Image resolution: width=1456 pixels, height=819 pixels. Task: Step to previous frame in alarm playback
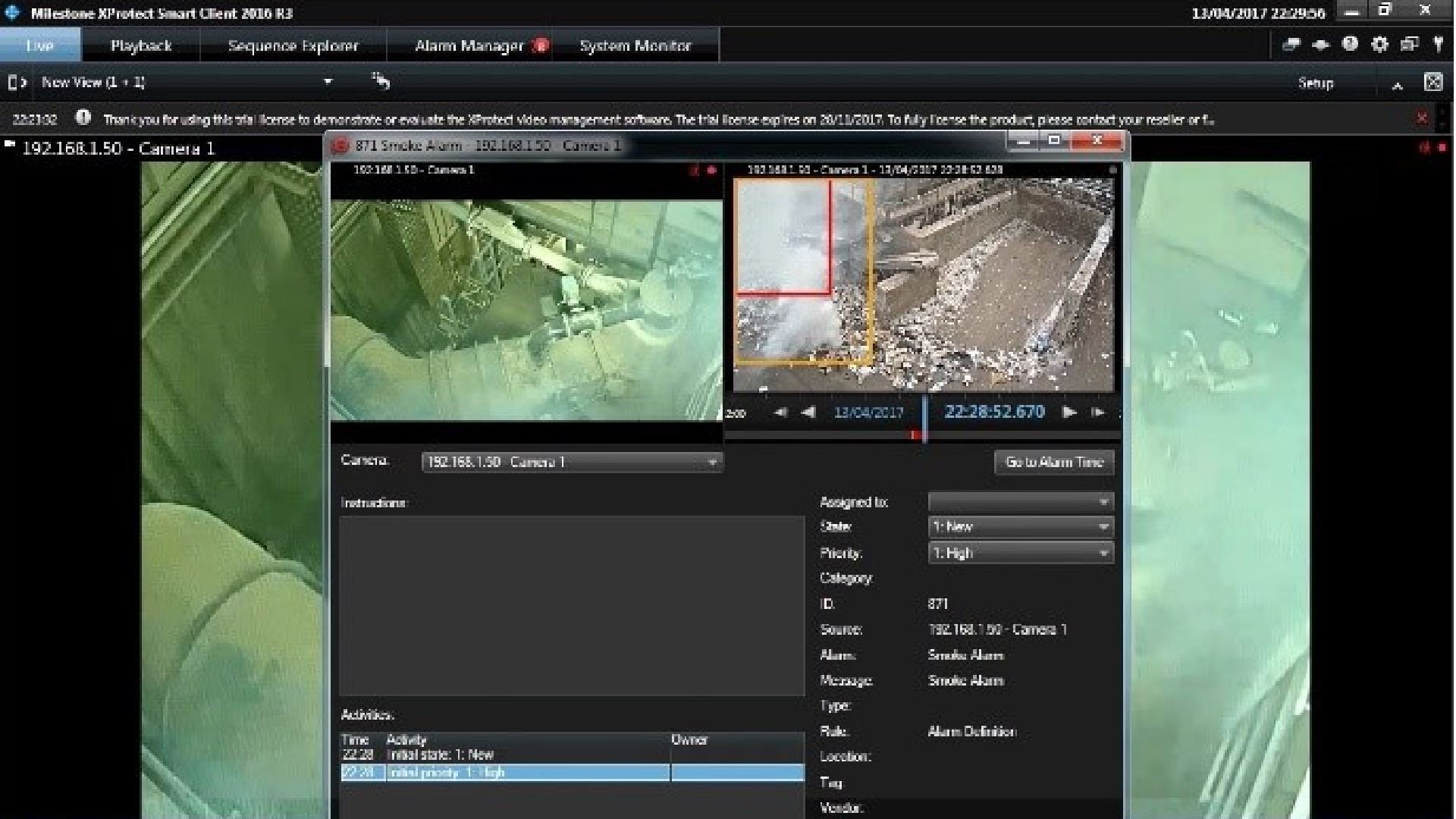(780, 413)
